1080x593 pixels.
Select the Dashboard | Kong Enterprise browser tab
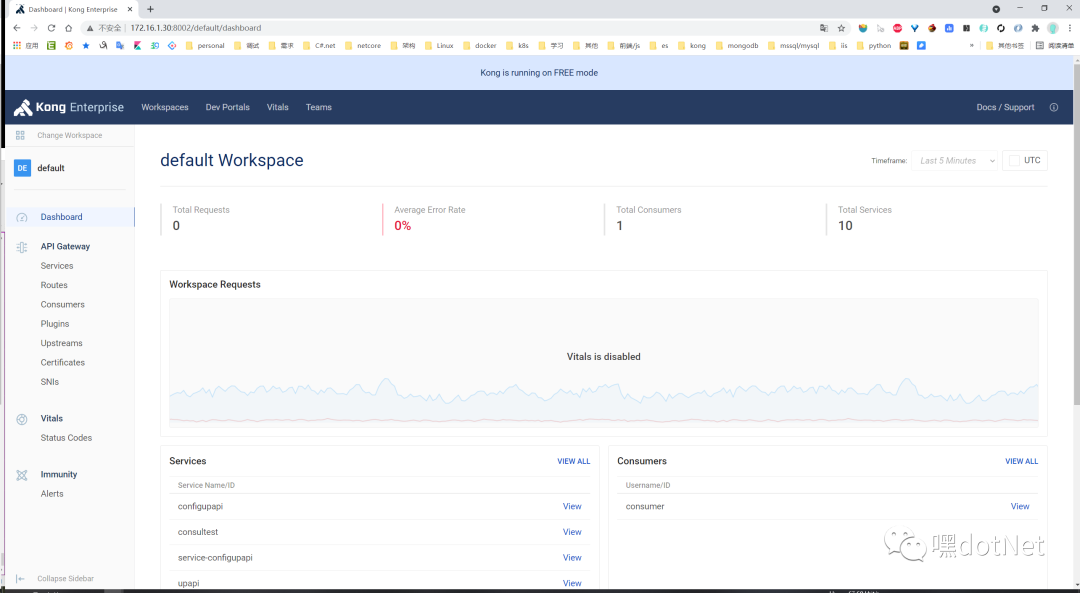(72, 10)
